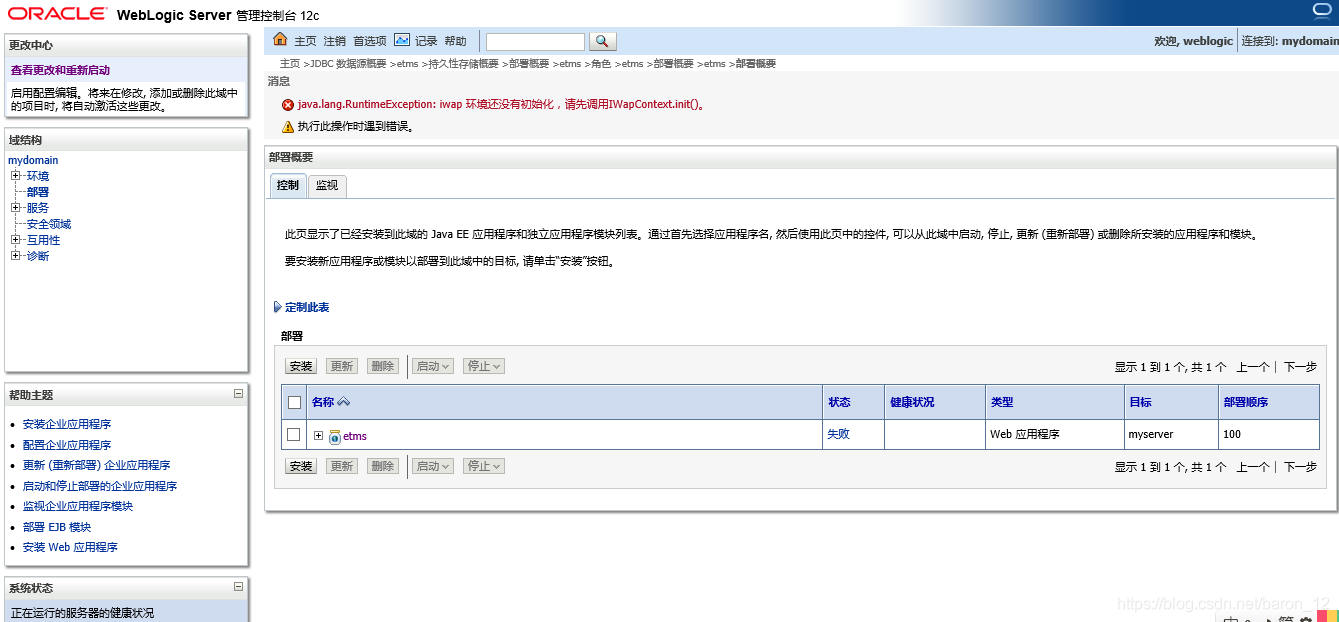Click the red error icon in messages
1339x622 pixels.
coord(288,105)
